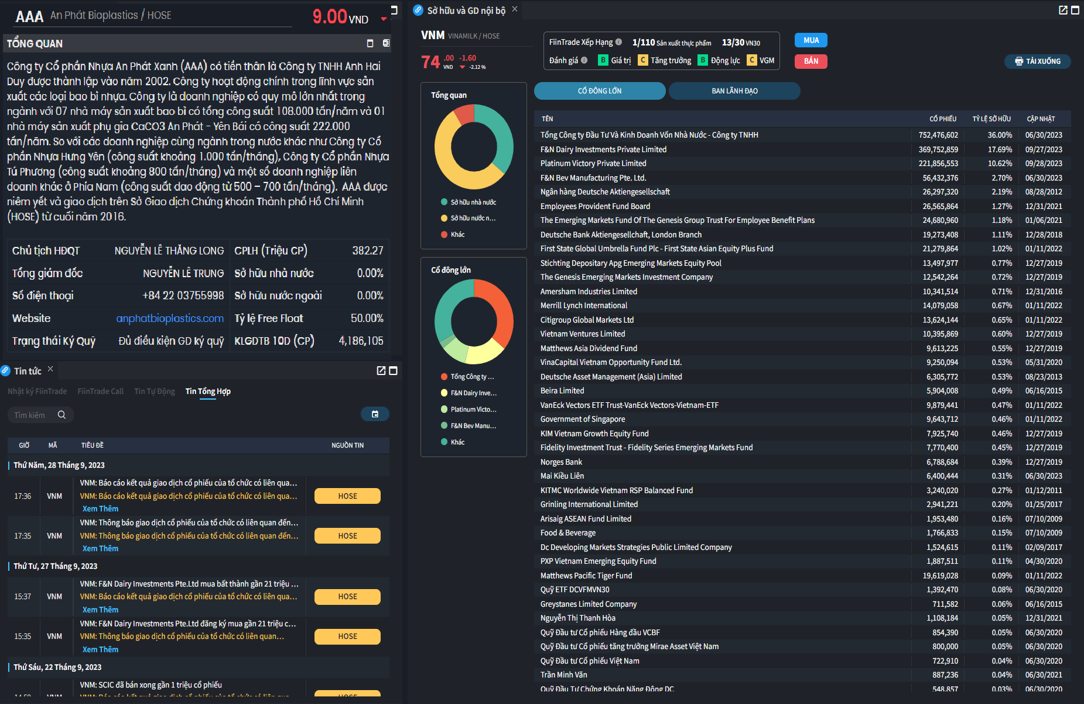The height and width of the screenshot is (704, 1084).
Task: Toggle F&N Dairy Inve... legend in Cổ đông lớn chart
Action: pos(469,393)
